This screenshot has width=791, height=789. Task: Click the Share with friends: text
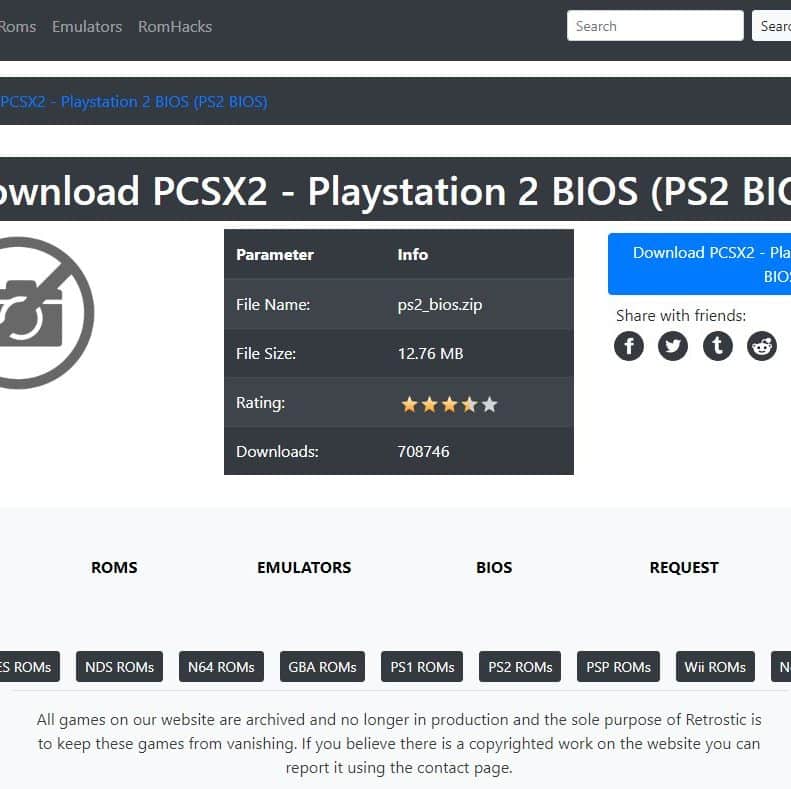click(x=681, y=316)
